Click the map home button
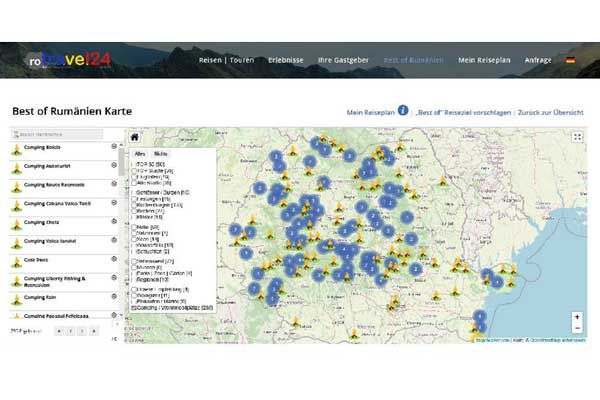Viewport: 600px width, 400px height. [135, 138]
